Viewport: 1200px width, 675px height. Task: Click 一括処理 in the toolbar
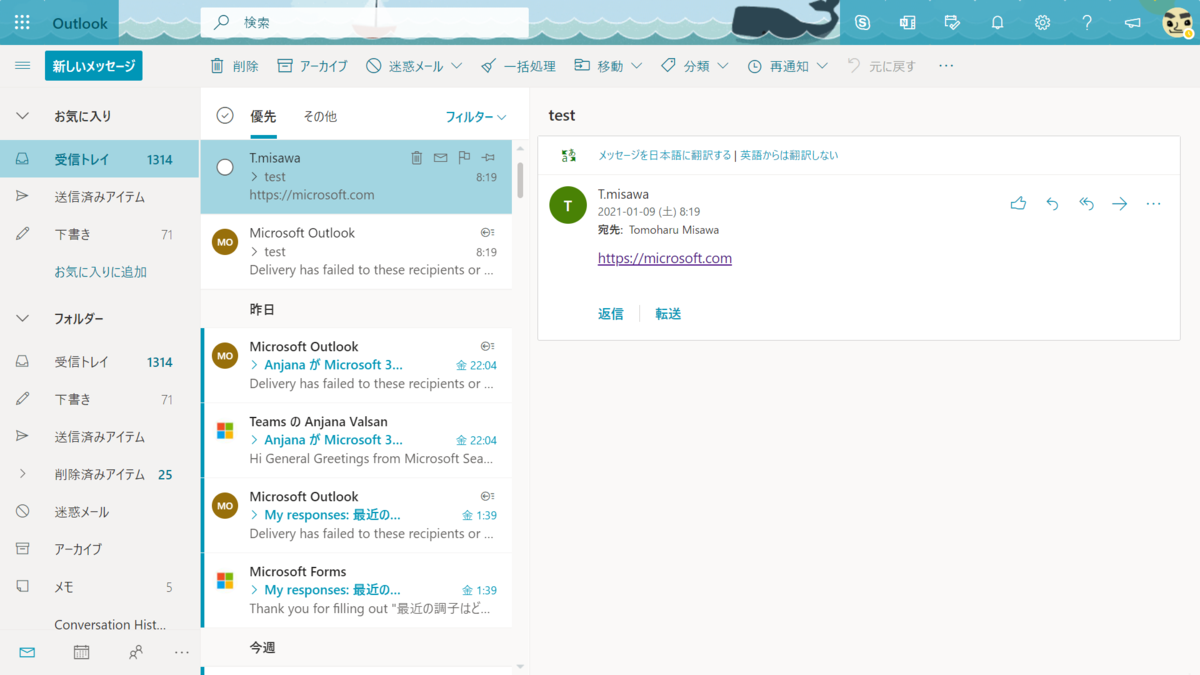tap(517, 66)
